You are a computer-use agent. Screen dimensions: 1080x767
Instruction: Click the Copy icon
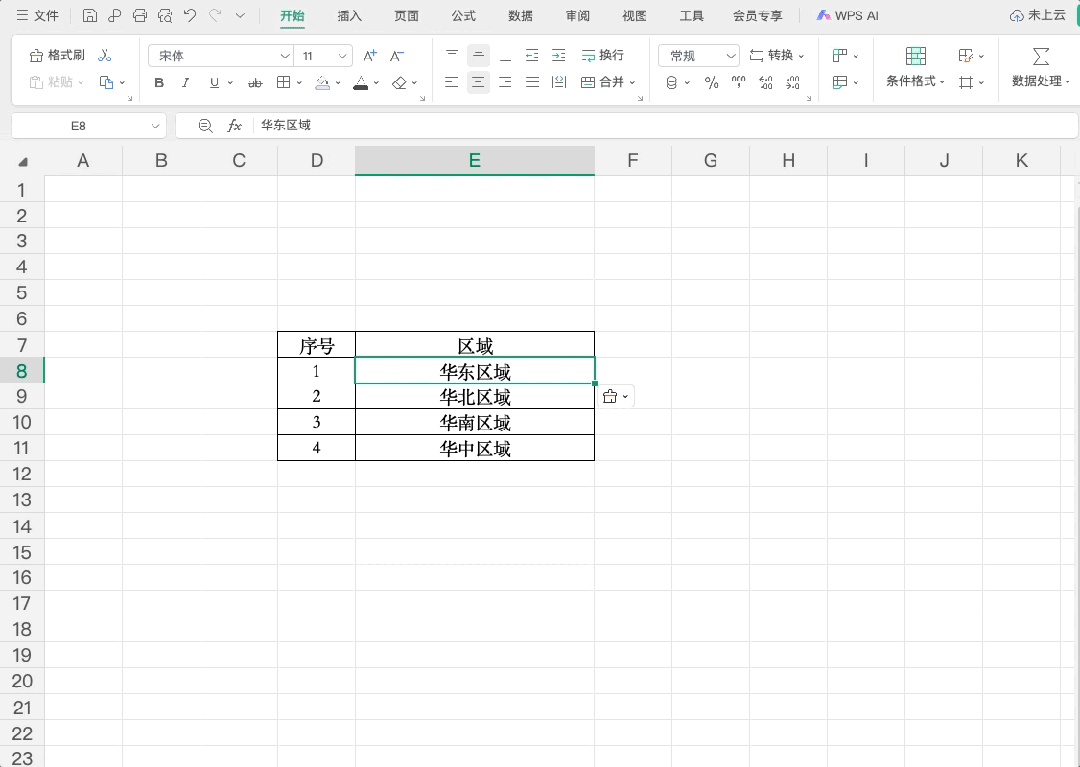tap(106, 83)
